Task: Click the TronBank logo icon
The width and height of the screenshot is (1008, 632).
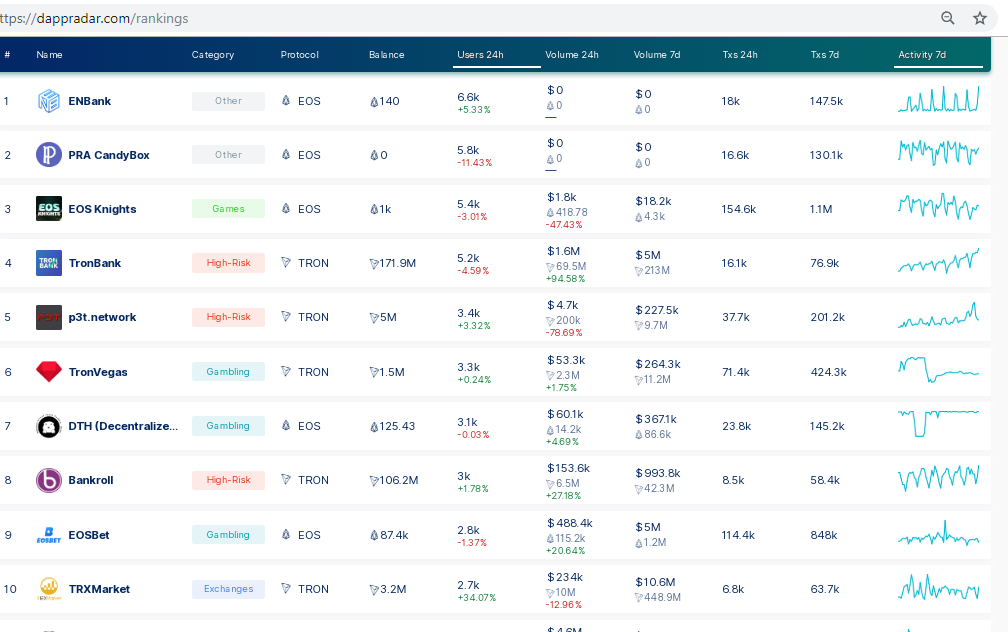Action: 49,263
